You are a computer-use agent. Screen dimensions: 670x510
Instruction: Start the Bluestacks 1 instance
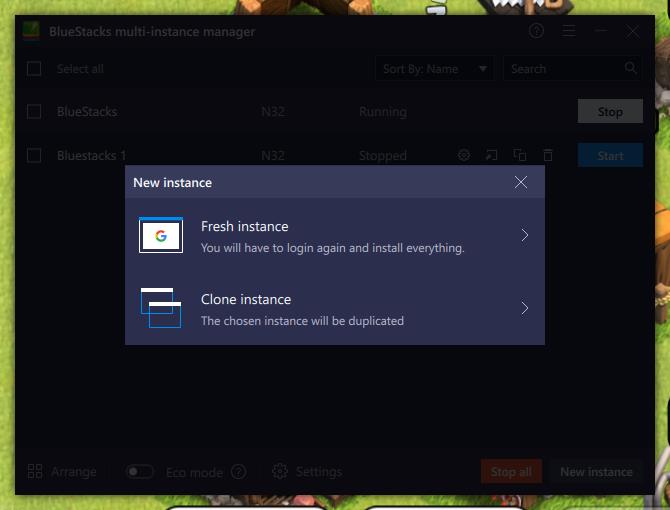coord(610,156)
